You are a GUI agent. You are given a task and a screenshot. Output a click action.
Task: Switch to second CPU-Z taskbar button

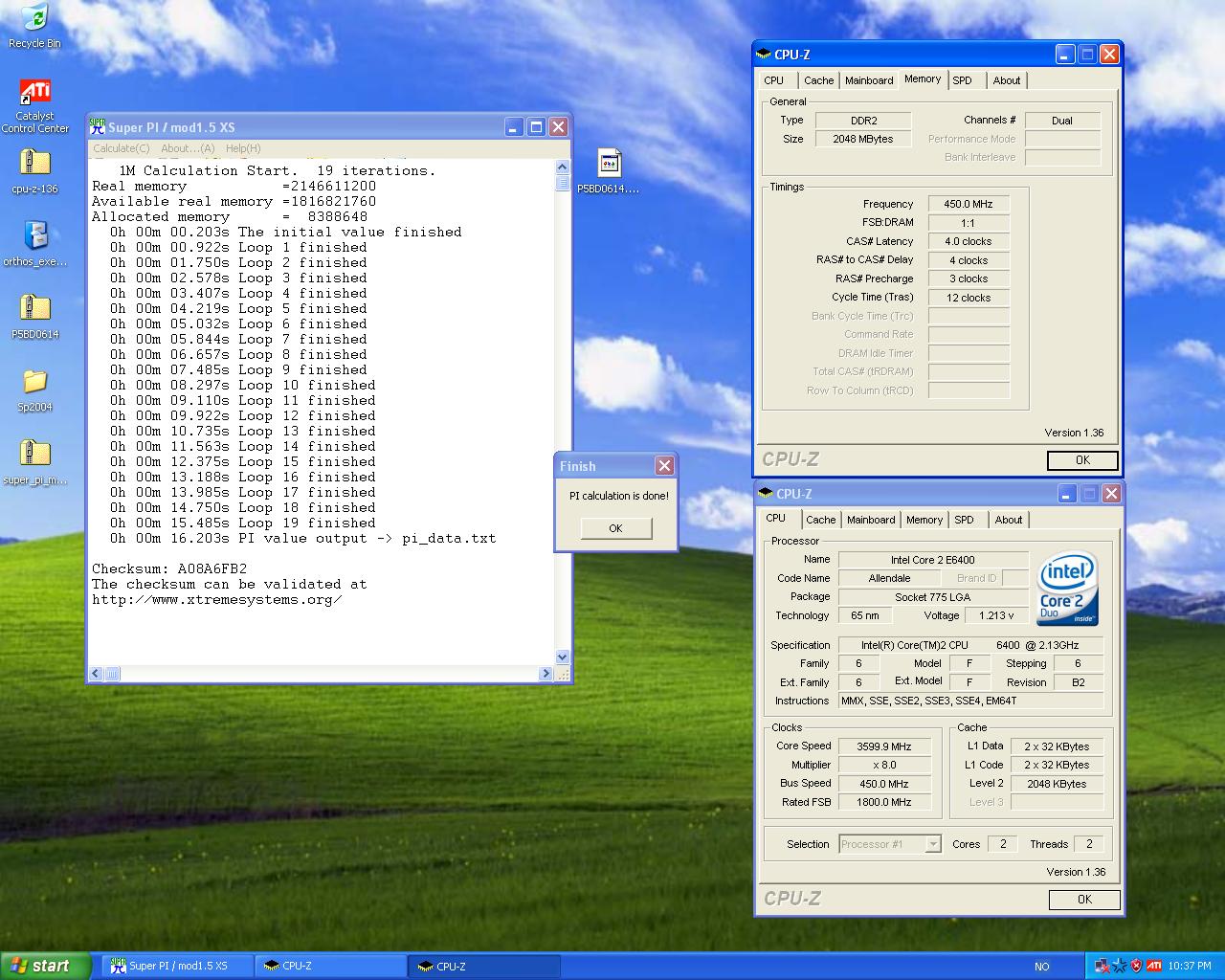[484, 966]
